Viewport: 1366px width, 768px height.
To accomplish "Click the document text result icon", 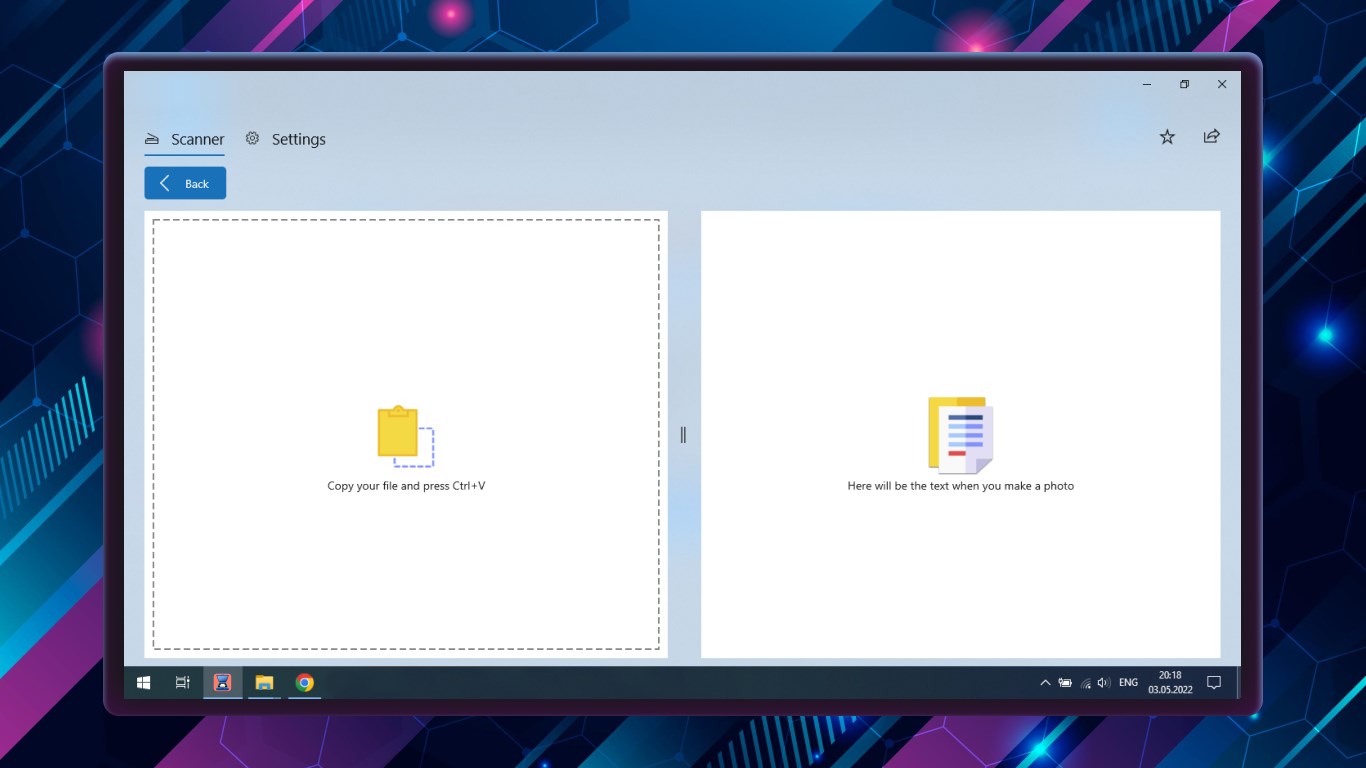I will [960, 434].
